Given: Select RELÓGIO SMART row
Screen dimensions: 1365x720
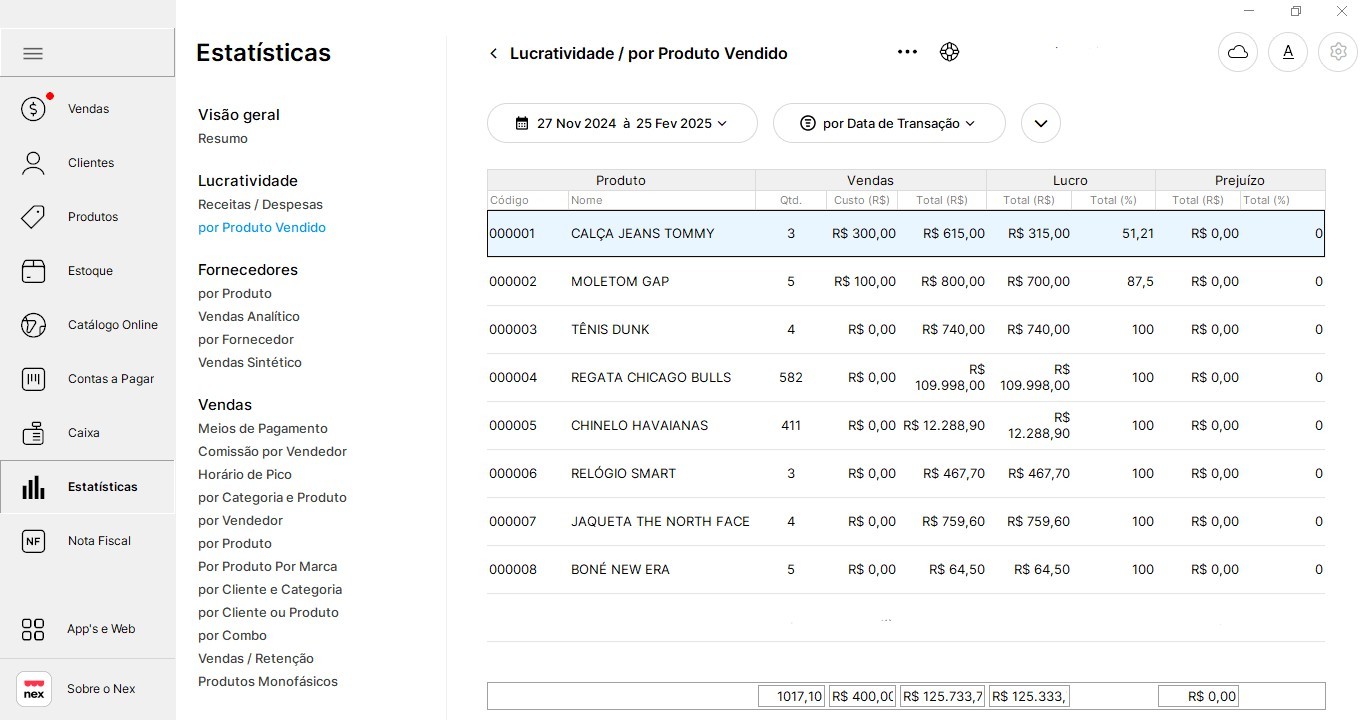Looking at the screenshot, I should (906, 474).
